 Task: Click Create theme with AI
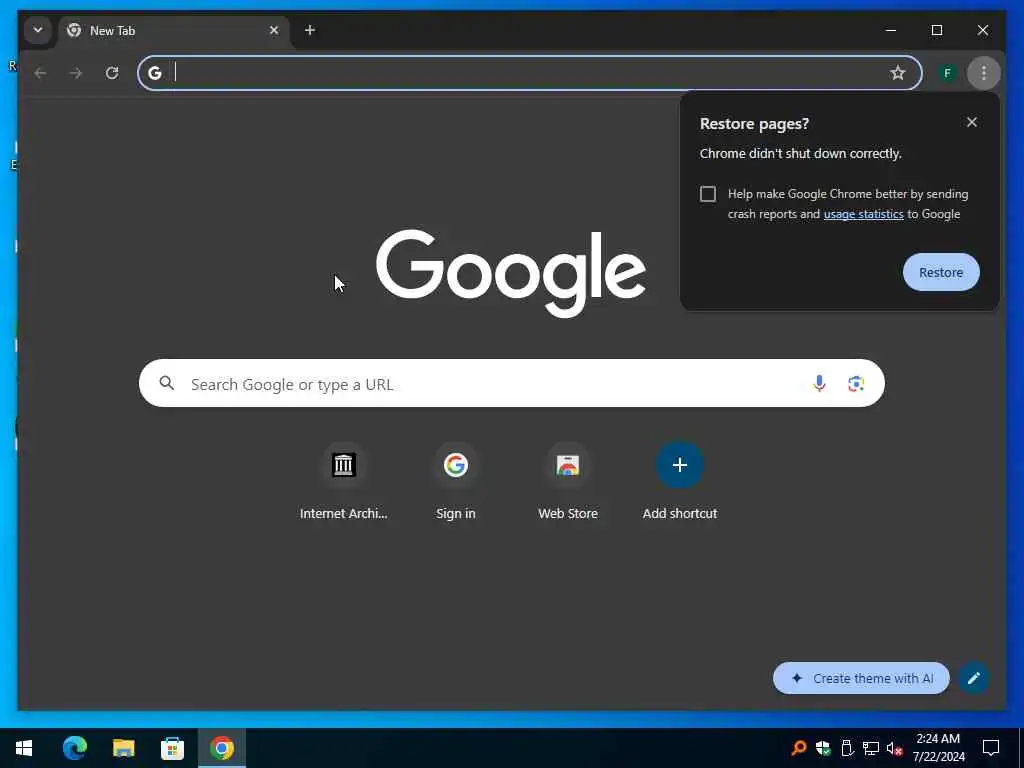(x=861, y=679)
